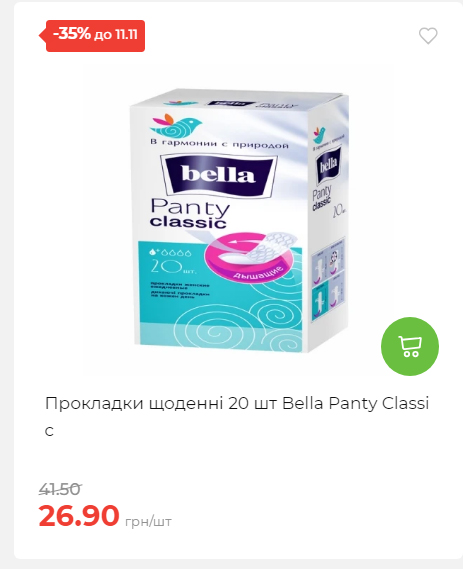This screenshot has width=463, height=569.
Task: Click the absorbency droplets indicator on box
Action: point(170,252)
